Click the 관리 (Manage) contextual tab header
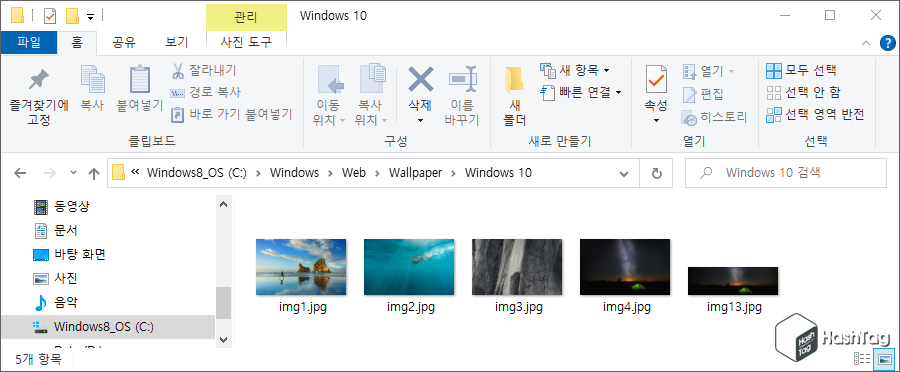The height and width of the screenshot is (372, 900). point(246,17)
